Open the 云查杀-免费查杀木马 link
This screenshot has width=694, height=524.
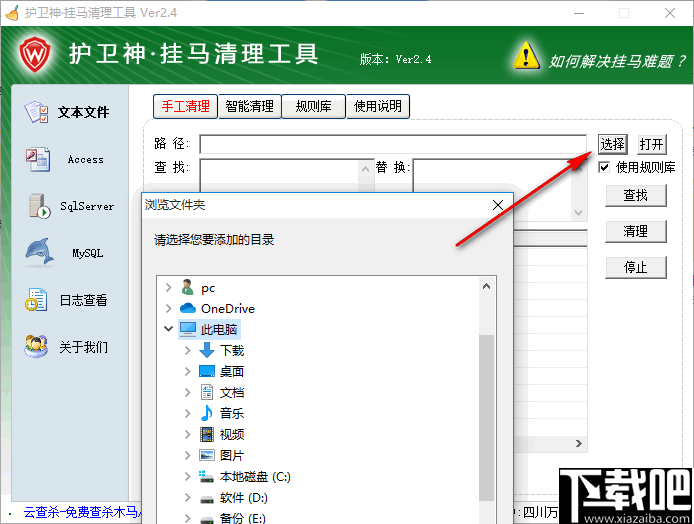pos(81,512)
